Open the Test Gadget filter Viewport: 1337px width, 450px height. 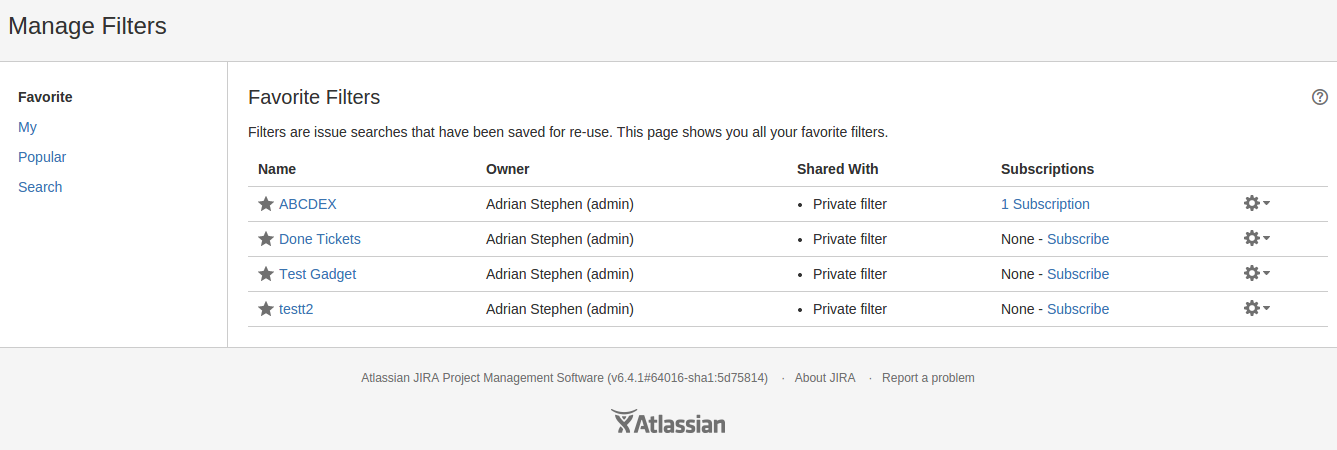317,274
